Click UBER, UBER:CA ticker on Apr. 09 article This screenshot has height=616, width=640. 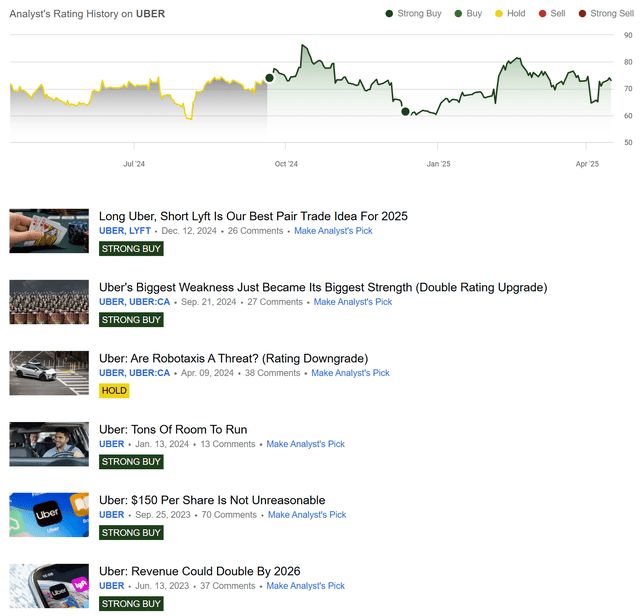click(134, 373)
